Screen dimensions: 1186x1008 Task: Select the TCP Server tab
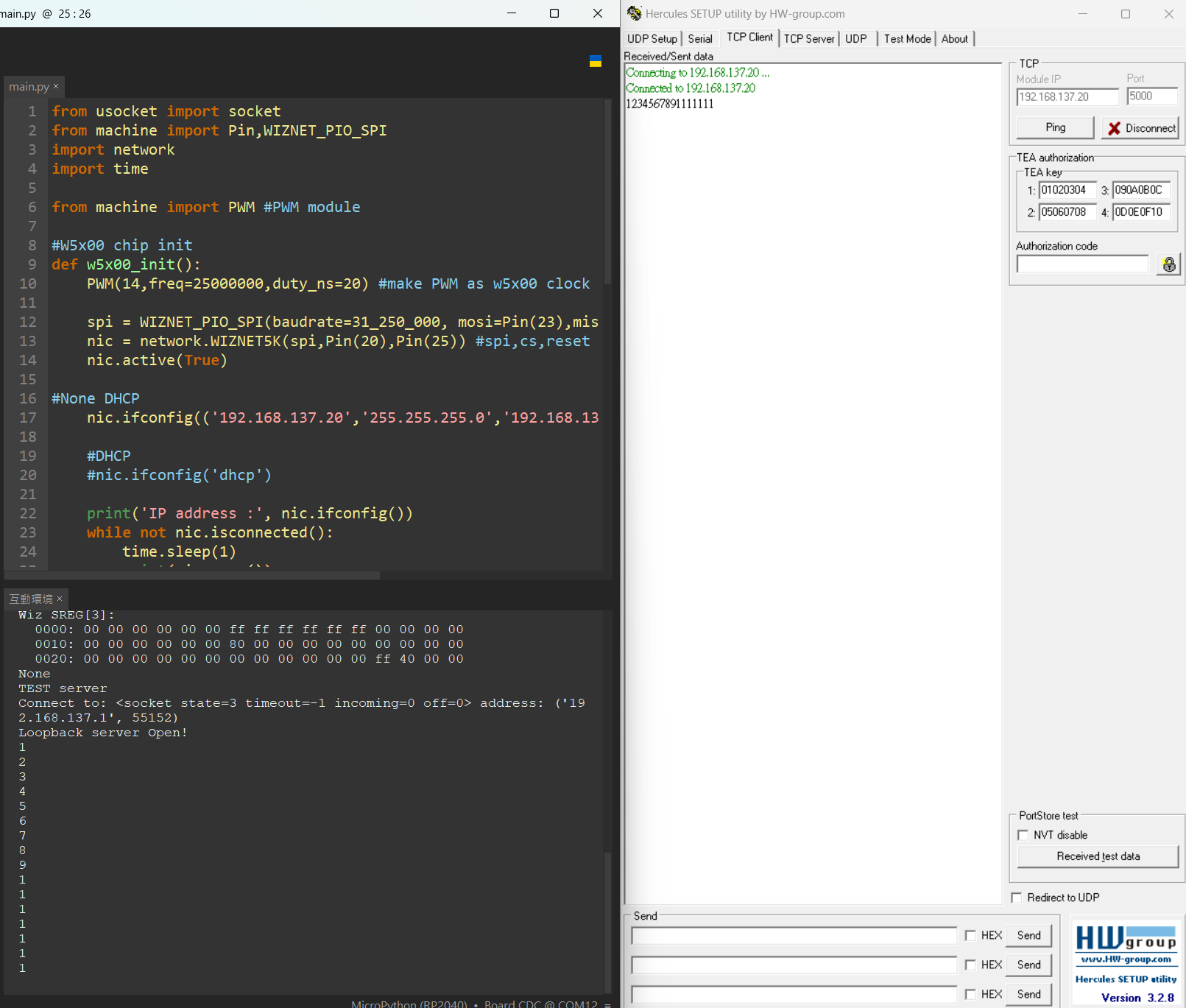click(809, 39)
